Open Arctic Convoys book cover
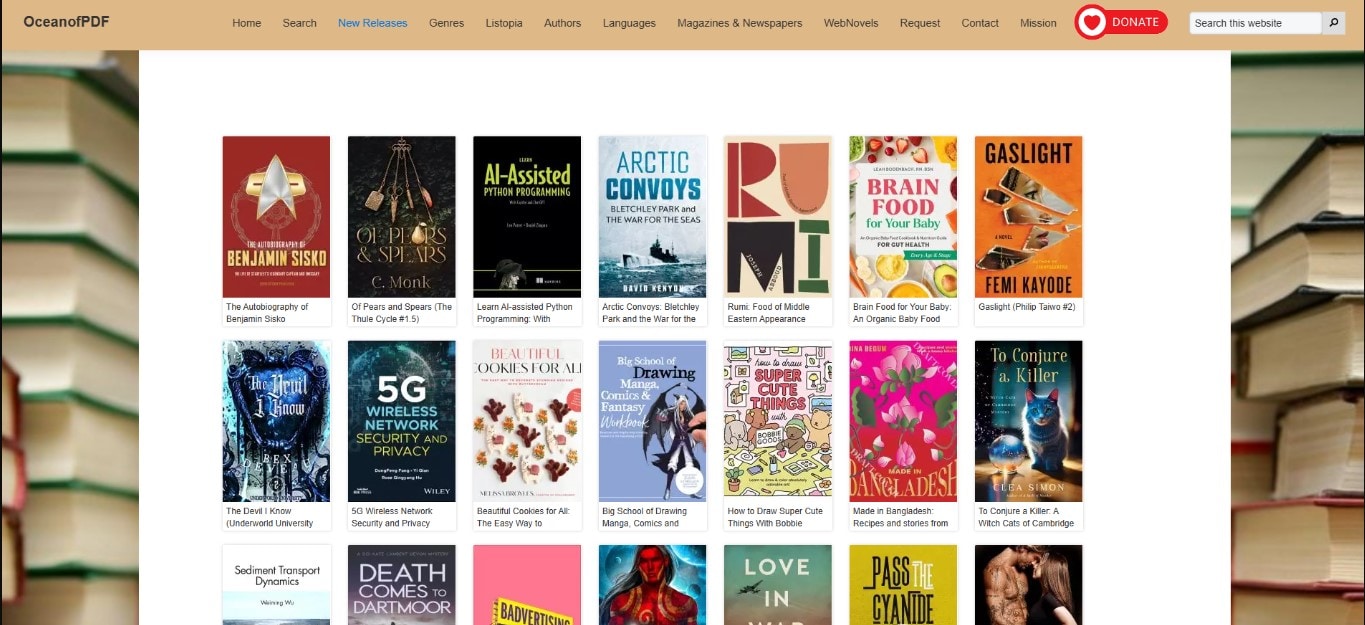Viewport: 1365px width, 625px height. point(653,217)
